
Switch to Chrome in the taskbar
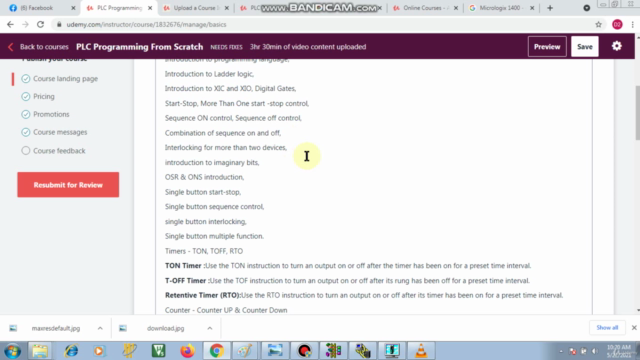click(x=217, y=351)
